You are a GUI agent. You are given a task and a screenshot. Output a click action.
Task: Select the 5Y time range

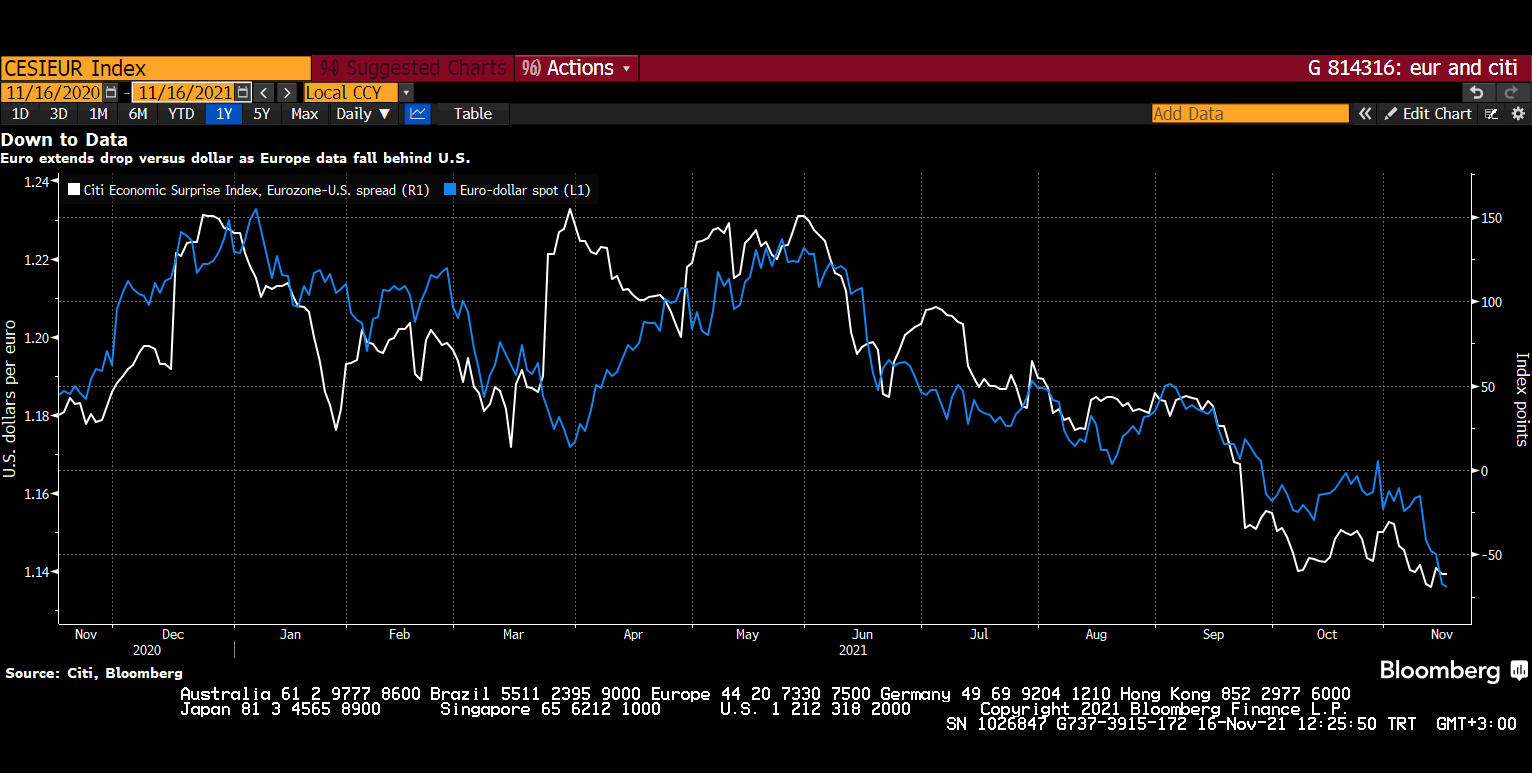(x=262, y=114)
